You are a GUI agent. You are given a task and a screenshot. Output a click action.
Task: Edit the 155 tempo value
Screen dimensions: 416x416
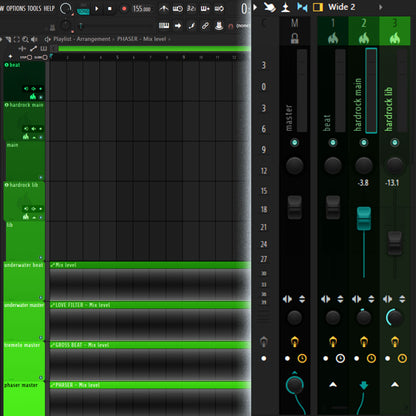tap(141, 9)
